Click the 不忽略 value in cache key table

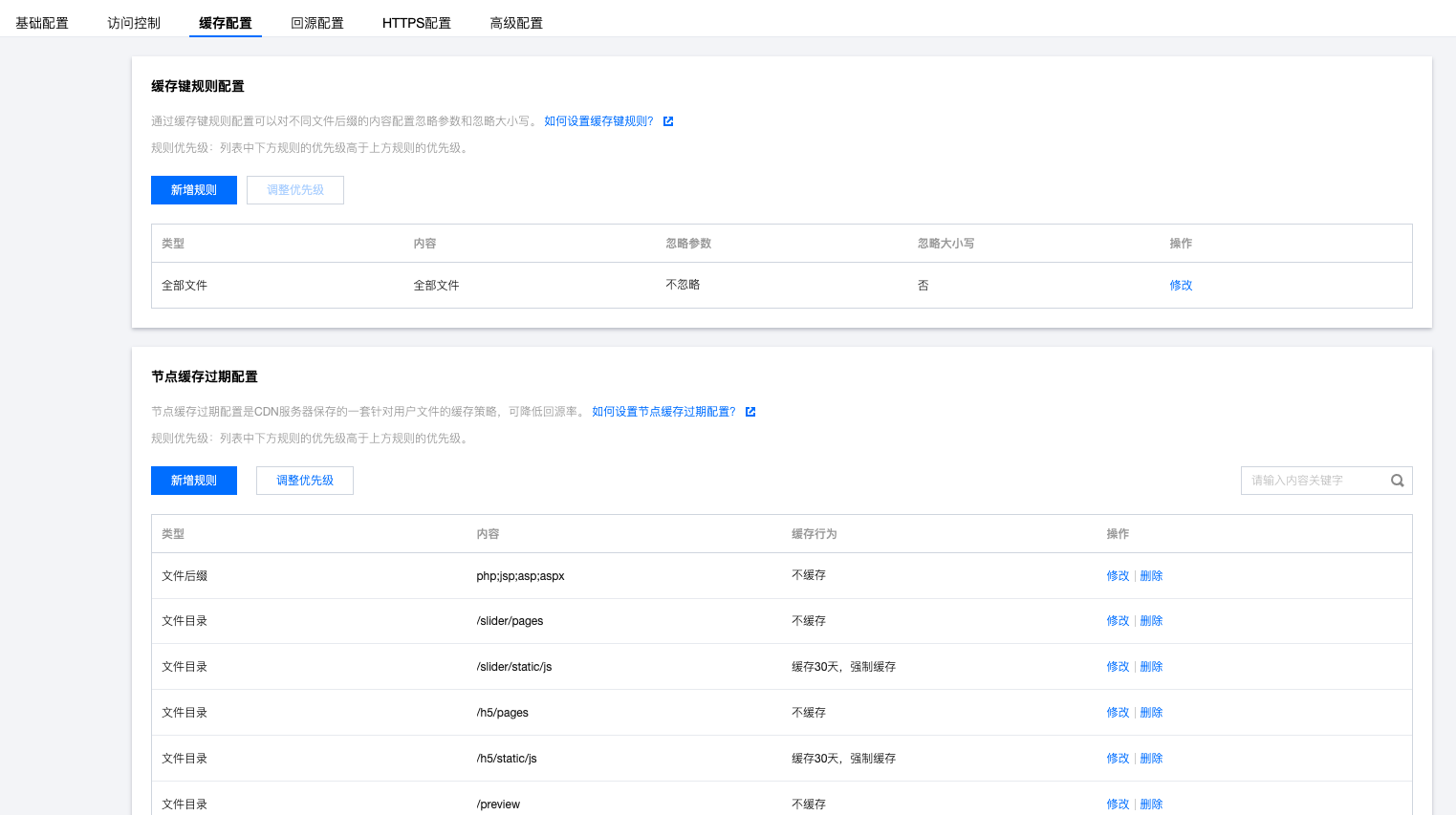coord(683,285)
